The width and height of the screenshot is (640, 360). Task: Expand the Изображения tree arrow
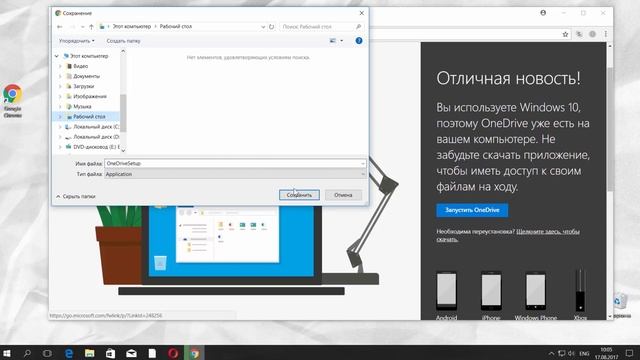pos(60,96)
